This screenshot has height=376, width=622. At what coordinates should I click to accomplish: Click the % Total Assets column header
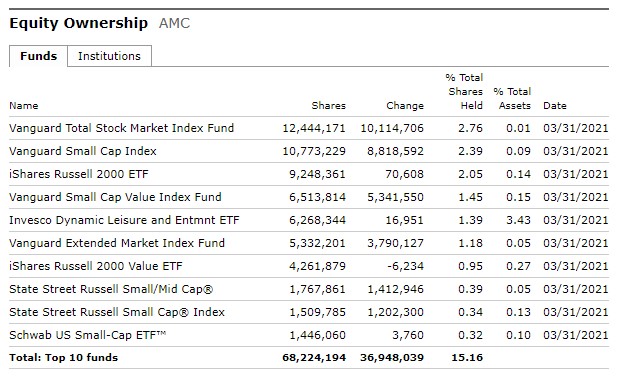(x=512, y=98)
